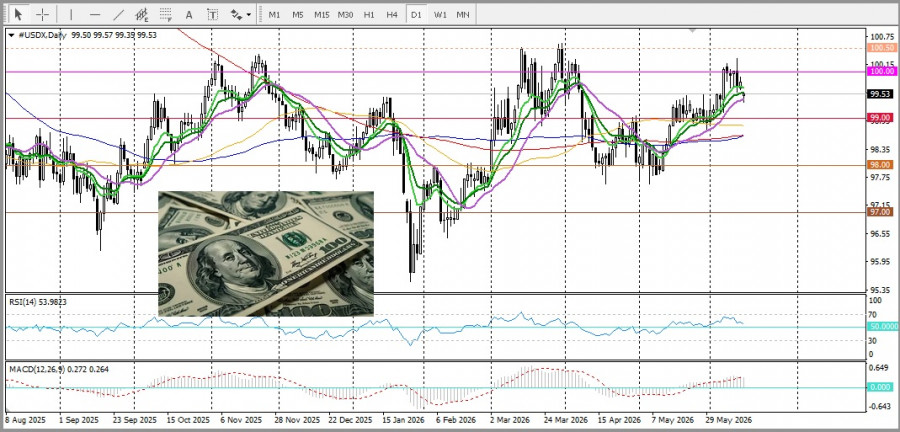
Task: Switch to the W1 weekly timeframe
Action: tap(440, 14)
